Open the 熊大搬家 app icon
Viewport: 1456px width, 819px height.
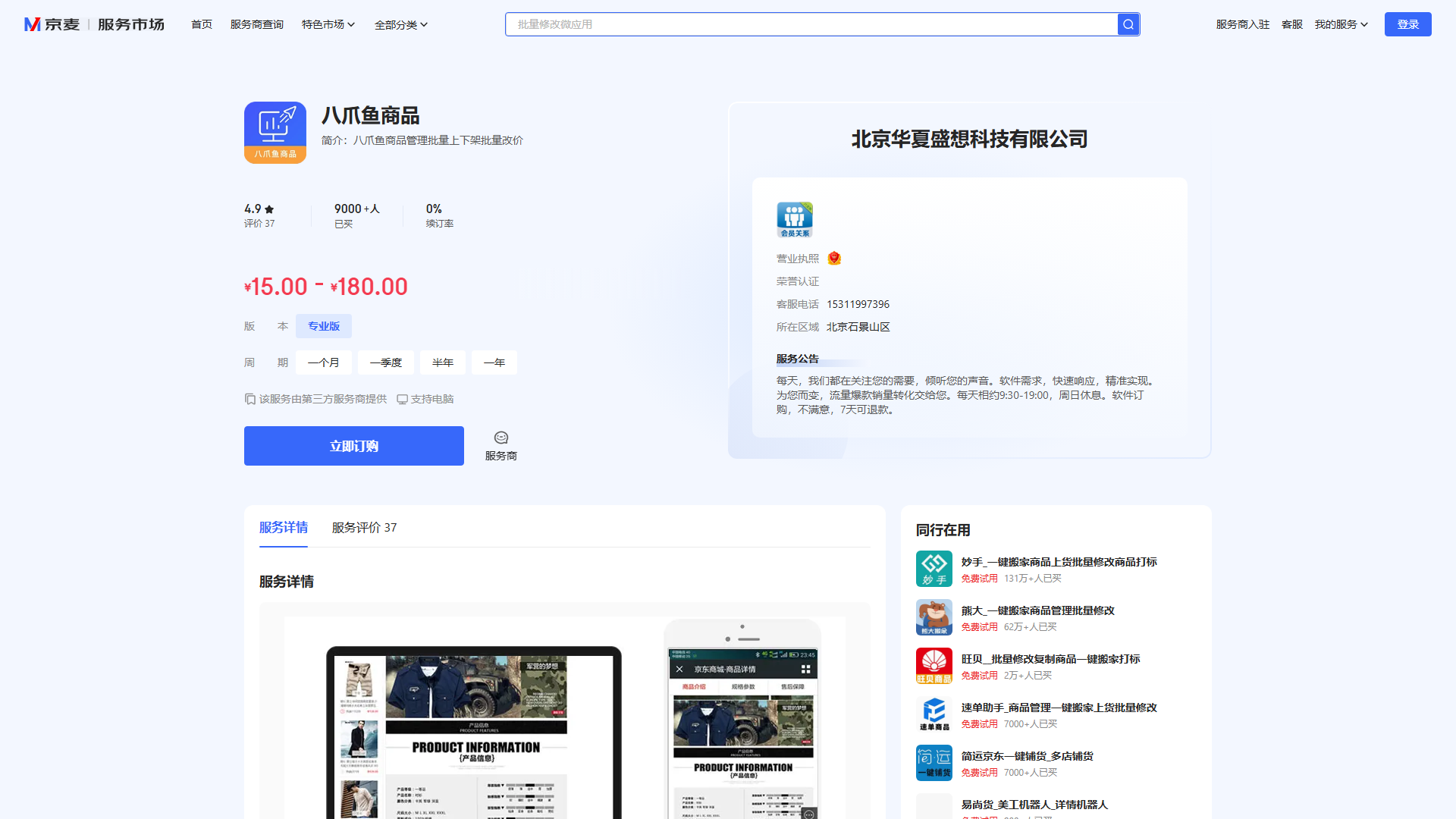934,617
